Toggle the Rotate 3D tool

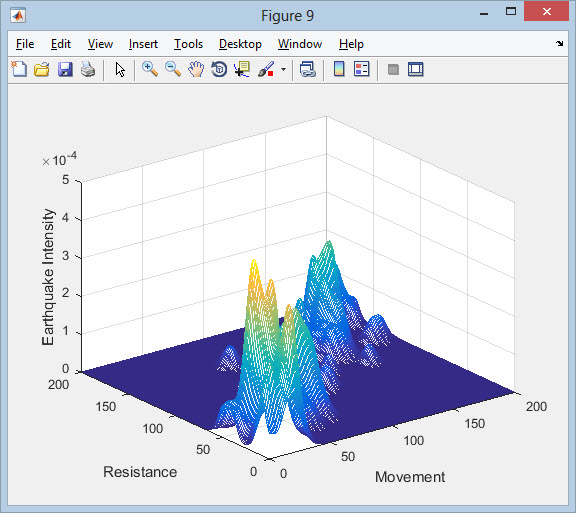click(219, 69)
